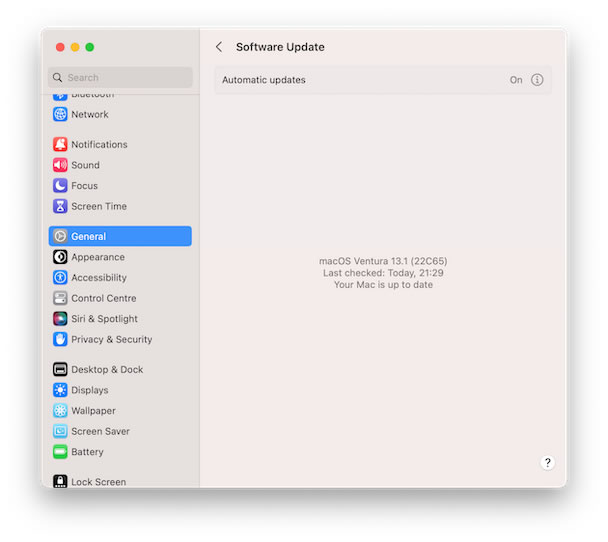The height and width of the screenshot is (542, 608).
Task: Click the Control Centre icon
Action: point(60,298)
